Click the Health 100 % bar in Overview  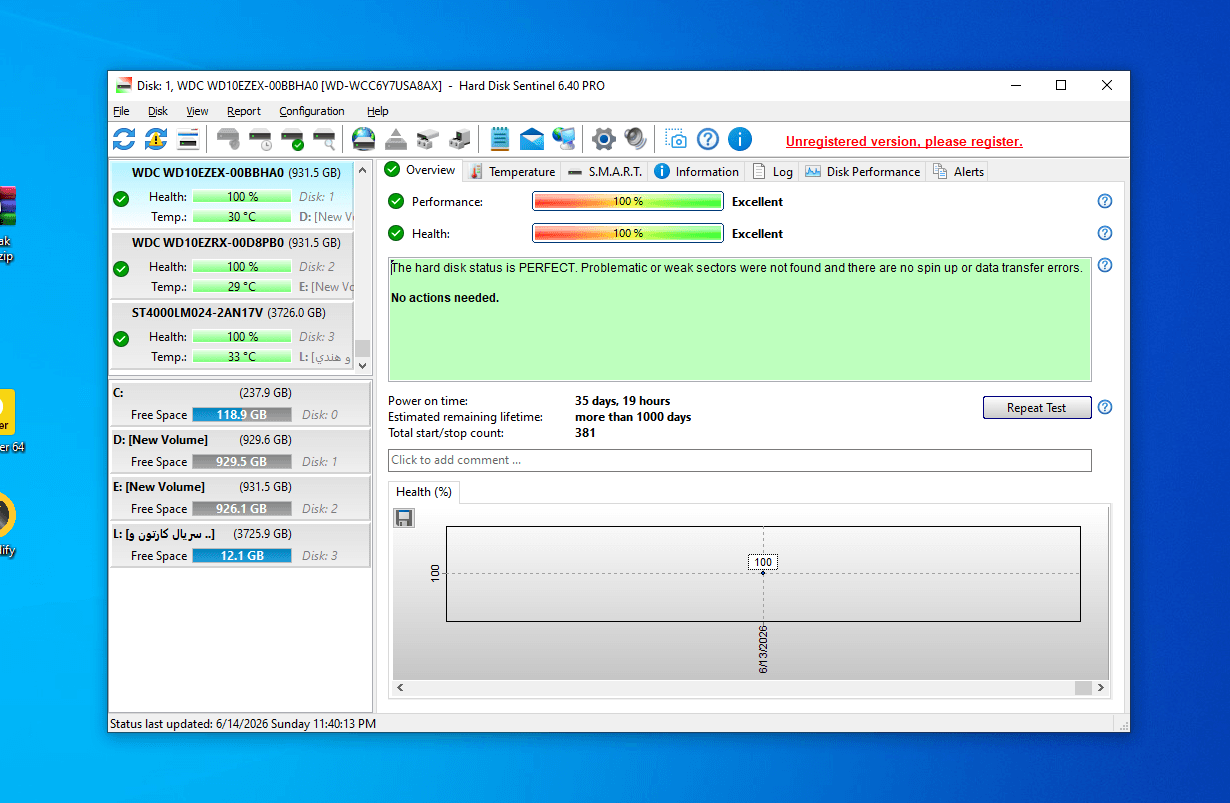pos(628,233)
